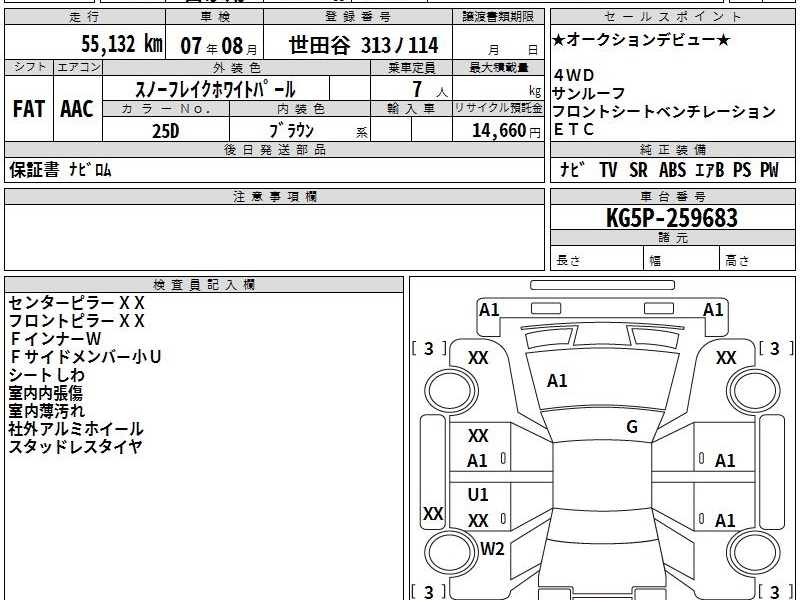Select the 内装色 header

pyautogui.click(x=301, y=109)
